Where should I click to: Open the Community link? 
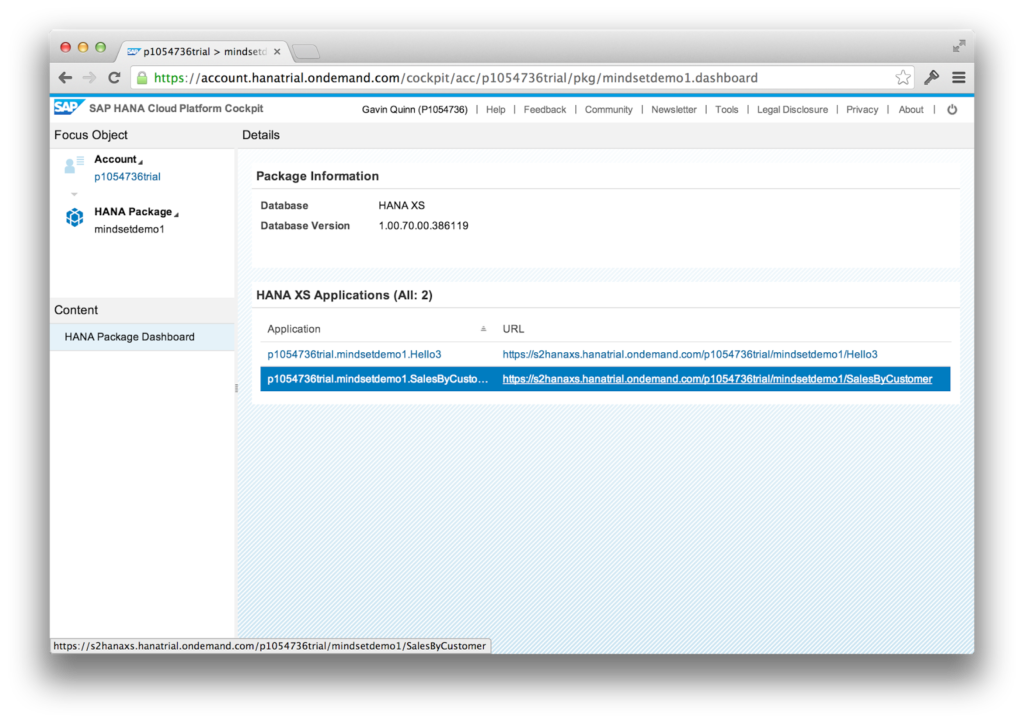click(x=609, y=110)
